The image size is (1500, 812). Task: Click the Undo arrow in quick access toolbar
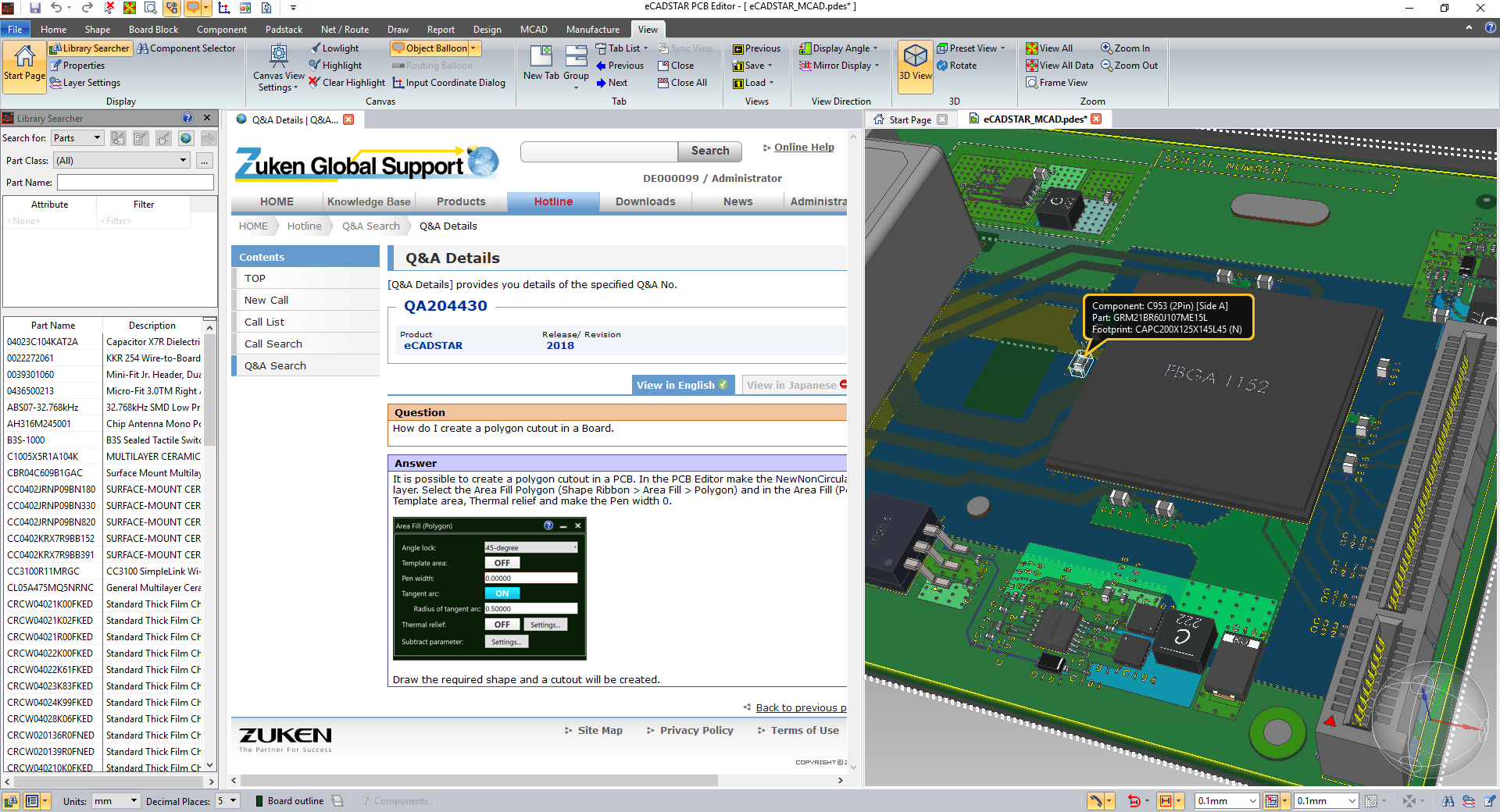pyautogui.click(x=56, y=8)
